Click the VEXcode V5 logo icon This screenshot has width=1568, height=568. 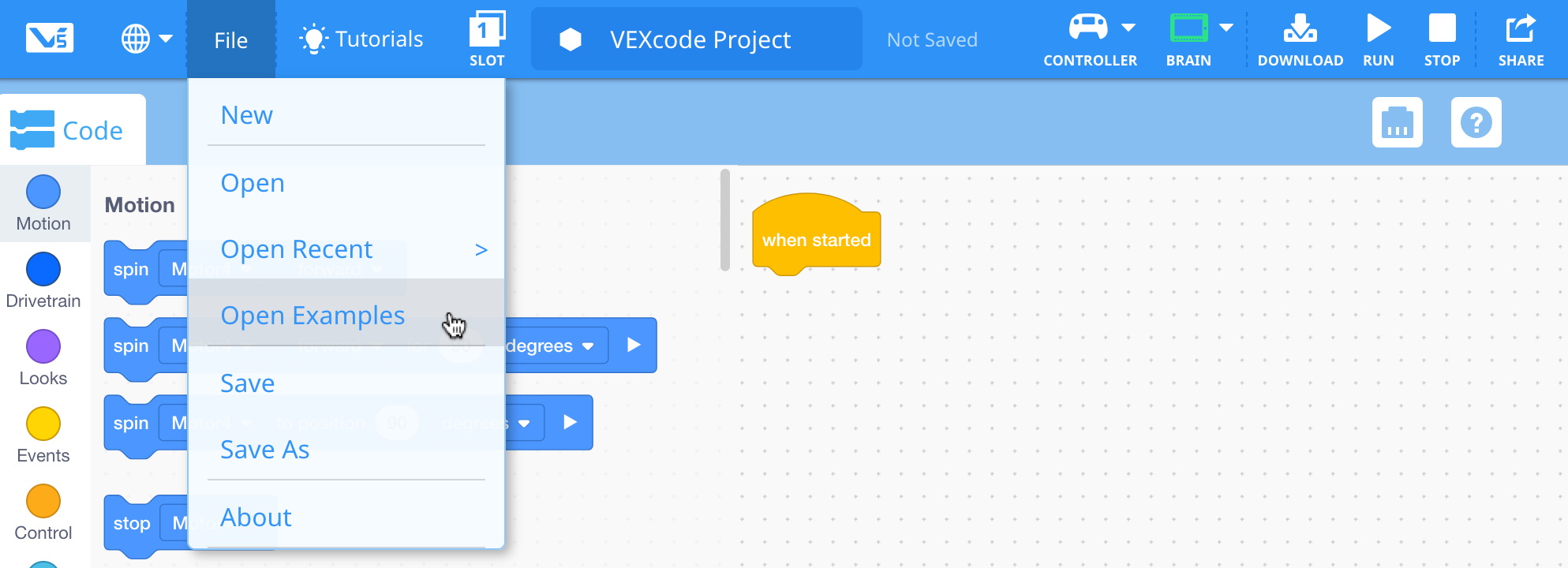point(50,38)
